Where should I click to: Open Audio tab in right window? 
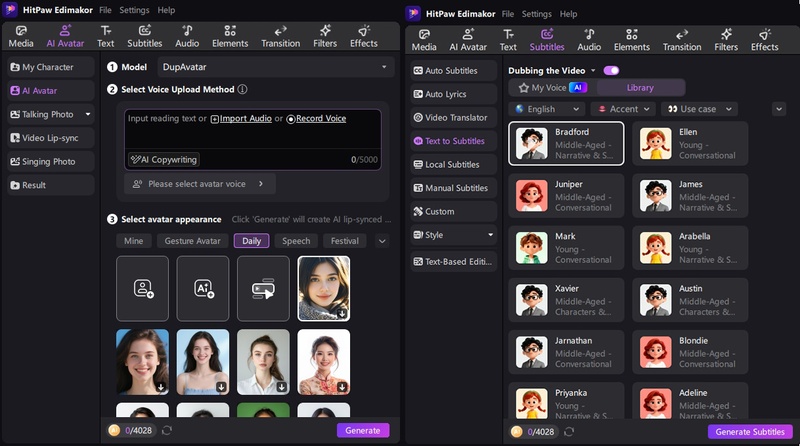pyautogui.click(x=589, y=40)
